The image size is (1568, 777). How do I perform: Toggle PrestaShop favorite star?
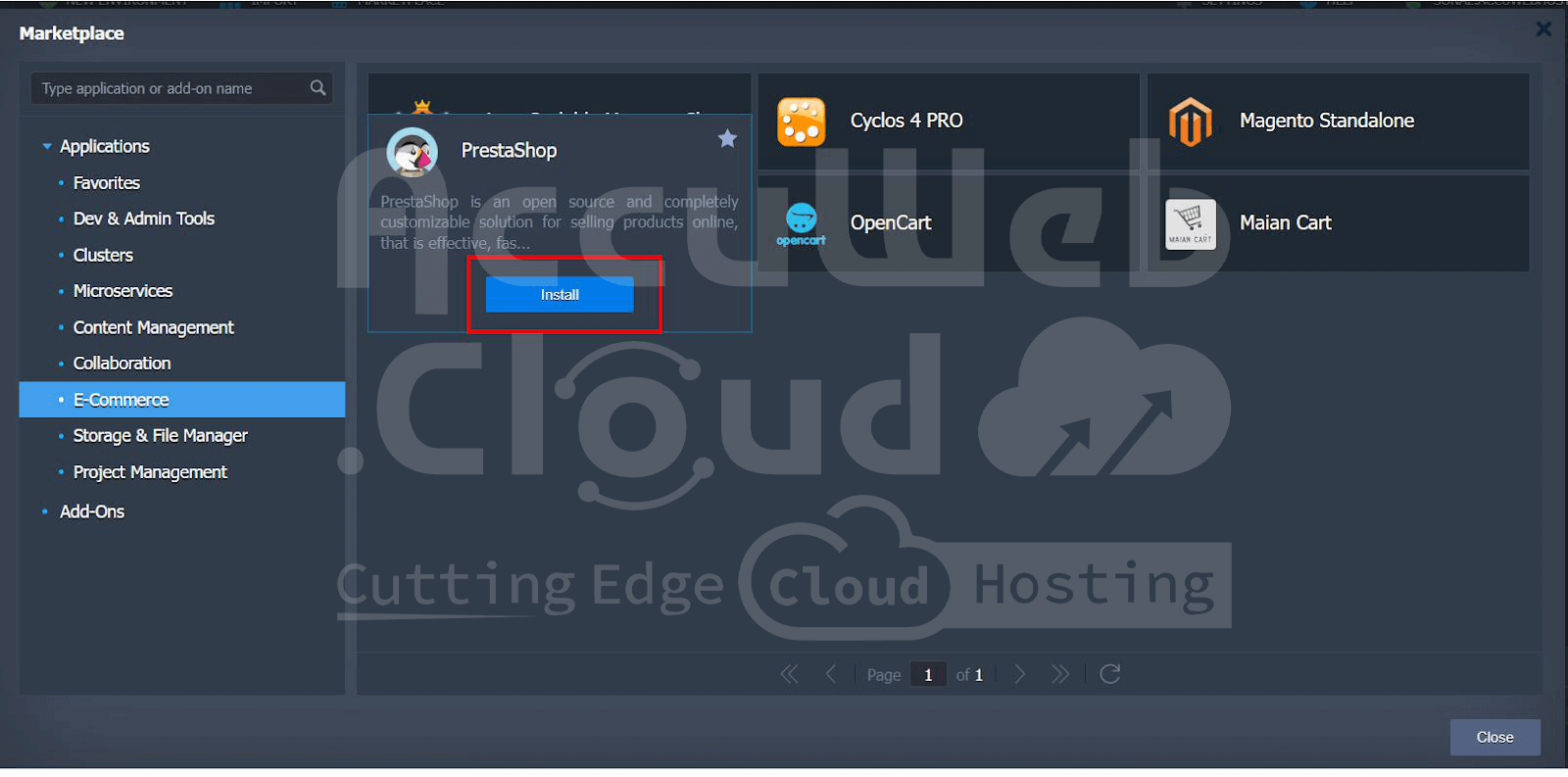point(727,139)
